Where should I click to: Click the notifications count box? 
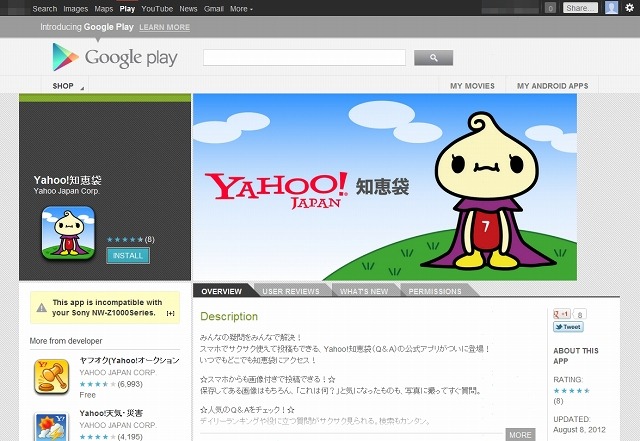[550, 8]
